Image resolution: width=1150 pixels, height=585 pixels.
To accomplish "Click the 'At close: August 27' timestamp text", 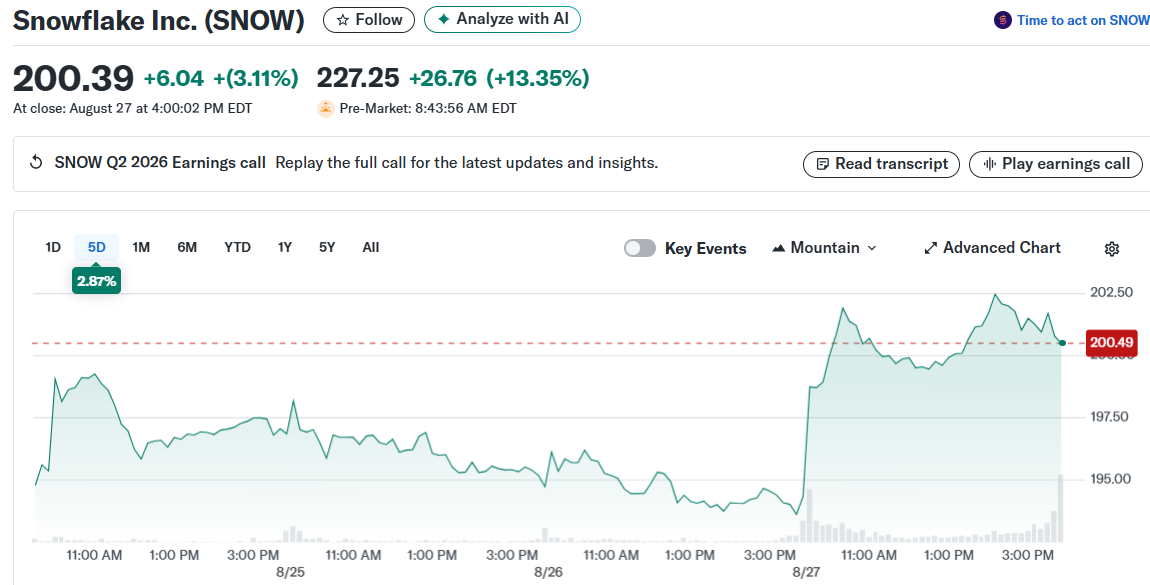I will coord(133,108).
